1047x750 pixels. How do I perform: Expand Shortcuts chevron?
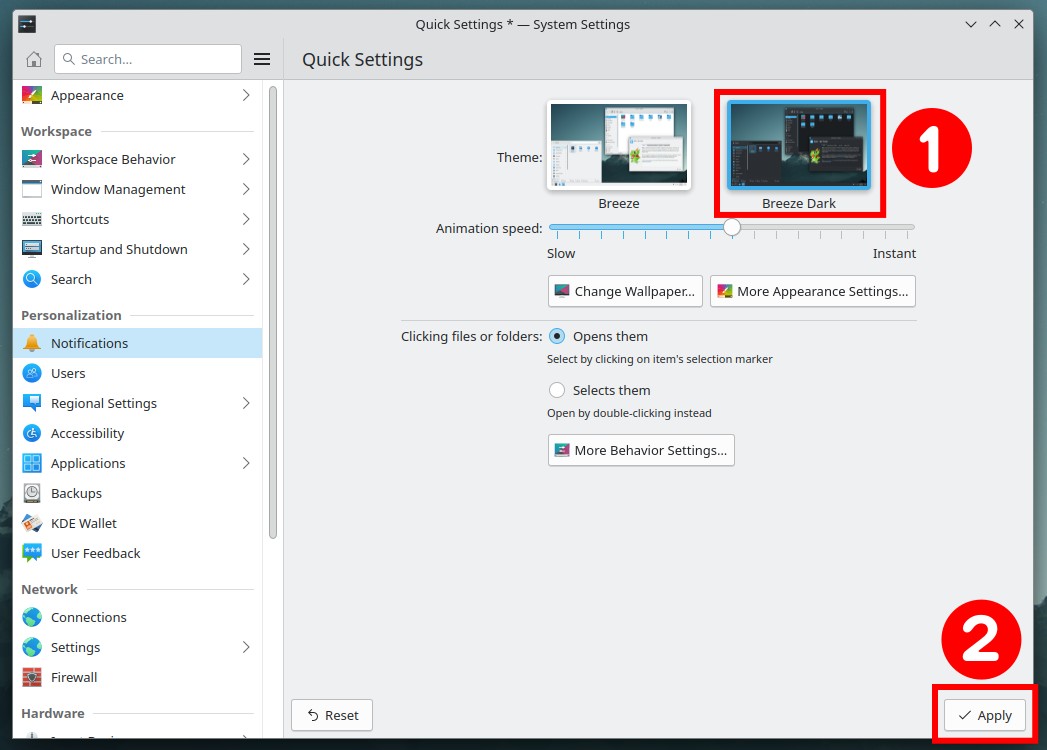click(x=246, y=219)
